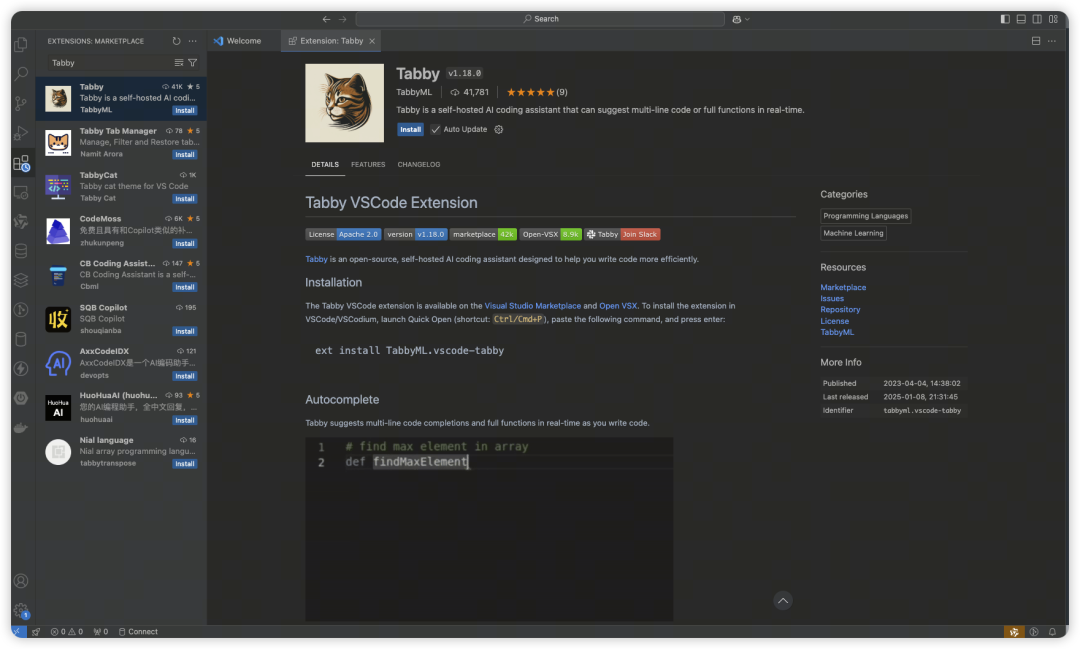The height and width of the screenshot is (649, 1080).
Task: Open the Issues resource link
Action: (x=831, y=299)
